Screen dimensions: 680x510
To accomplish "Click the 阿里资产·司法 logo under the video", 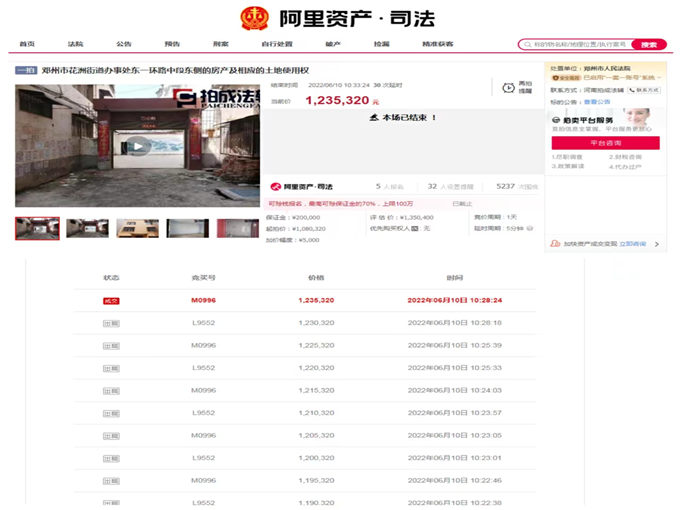I will [301, 187].
